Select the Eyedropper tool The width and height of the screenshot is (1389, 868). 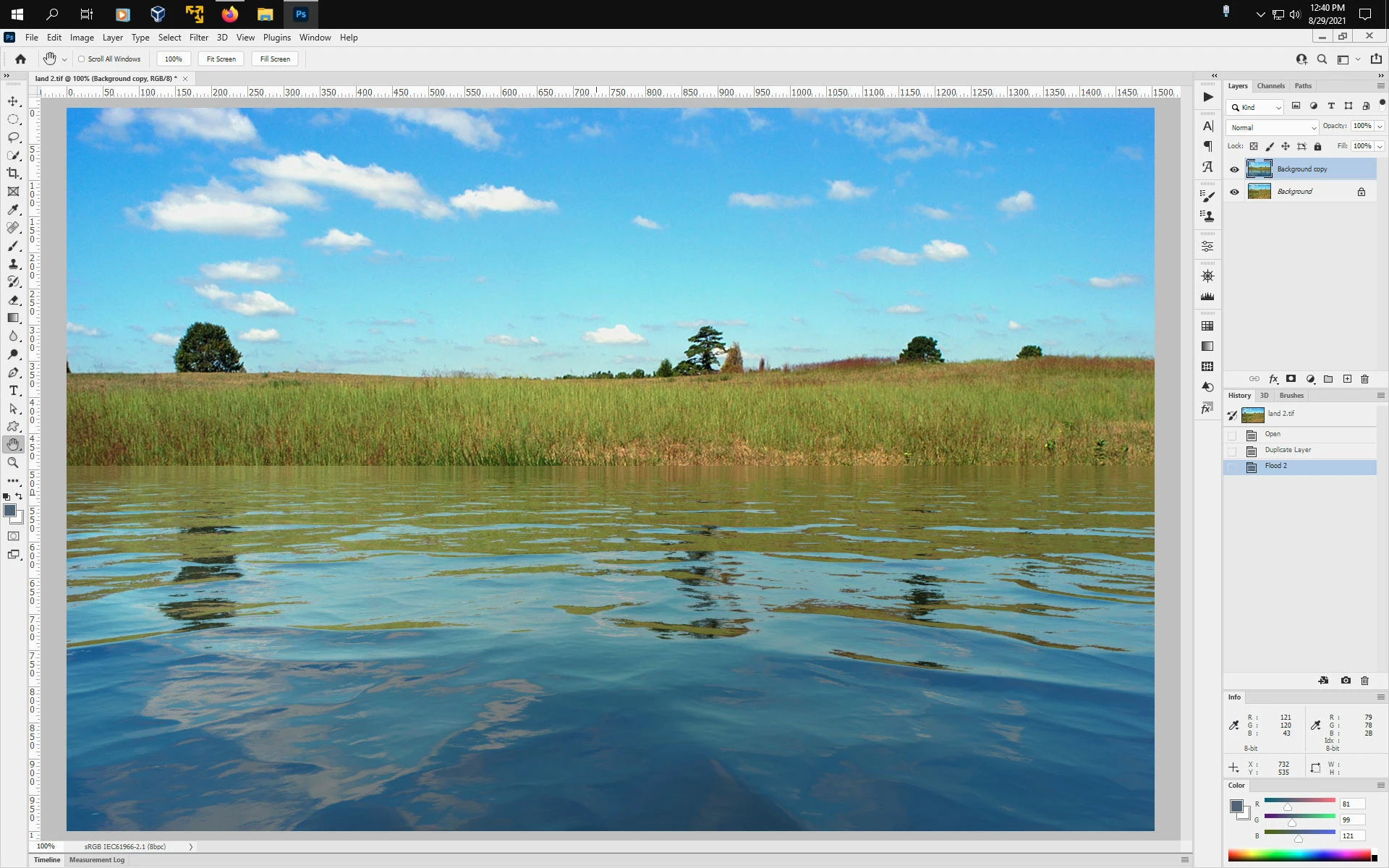(13, 210)
